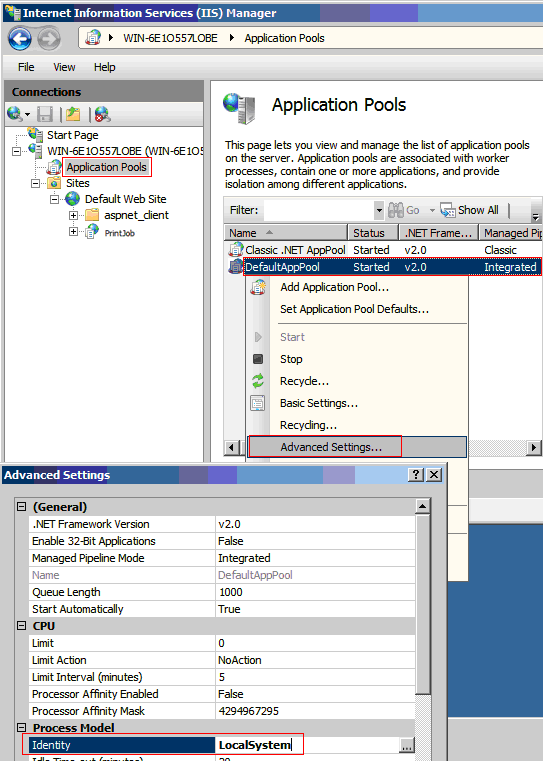This screenshot has width=543, height=761.
Task: Click the Delete connection icon with red X
Action: pyautogui.click(x=102, y=114)
